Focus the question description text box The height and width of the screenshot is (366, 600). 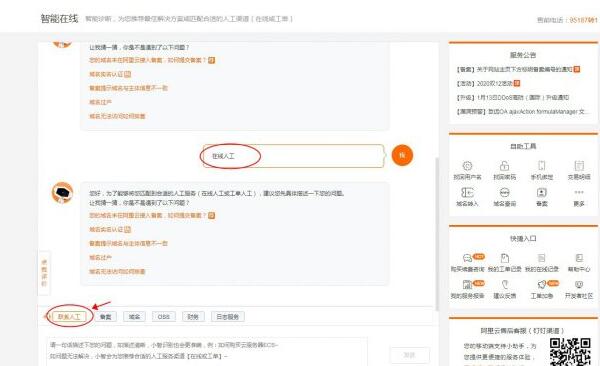pyautogui.click(x=207, y=351)
